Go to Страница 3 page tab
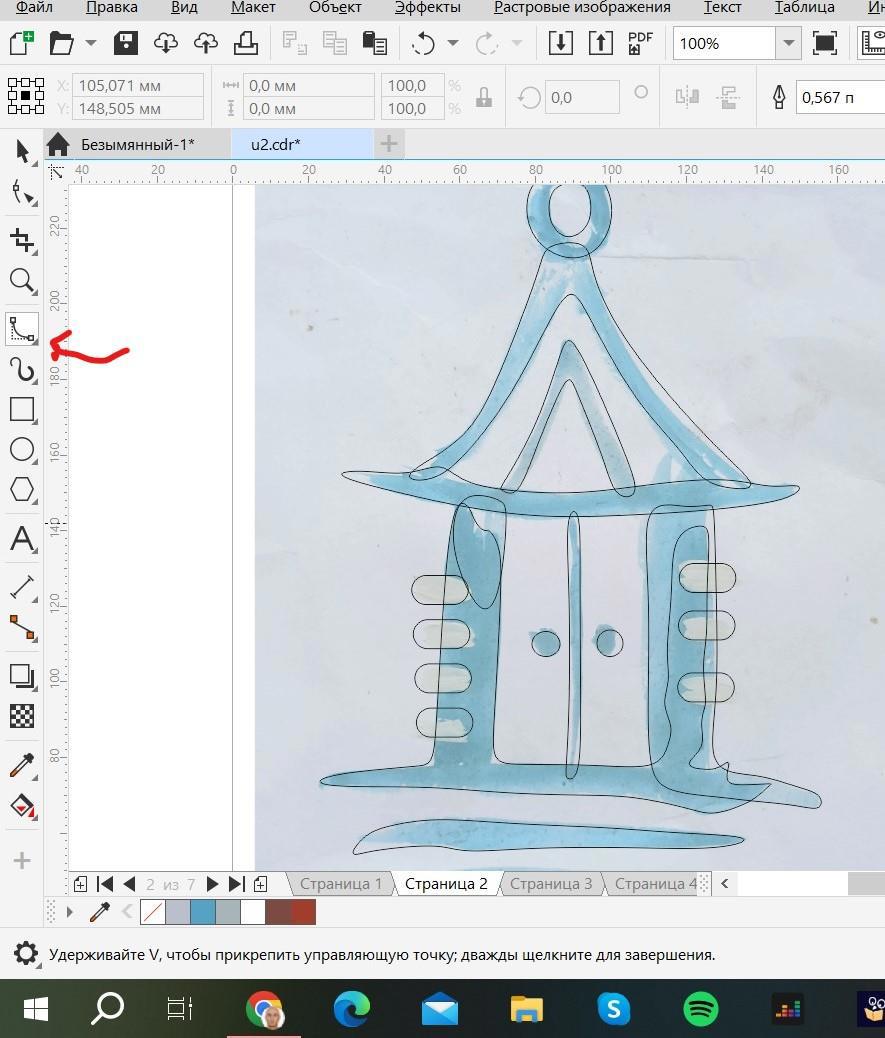 point(551,883)
